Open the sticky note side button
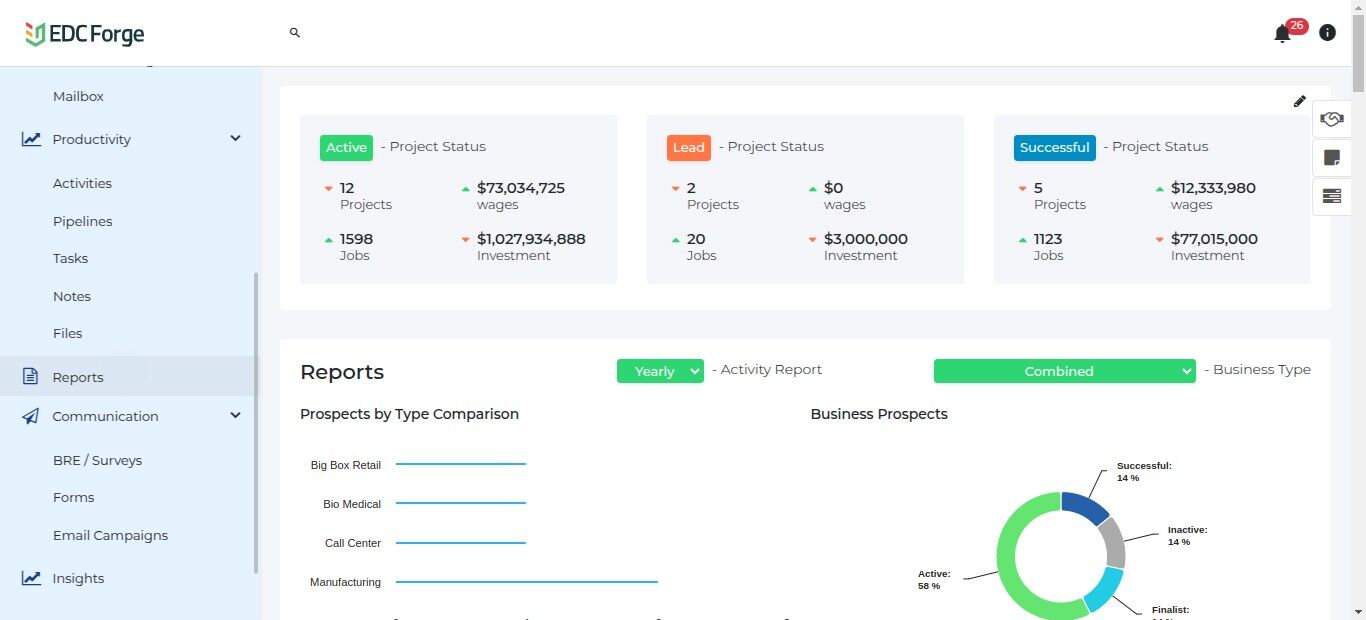 [1331, 158]
